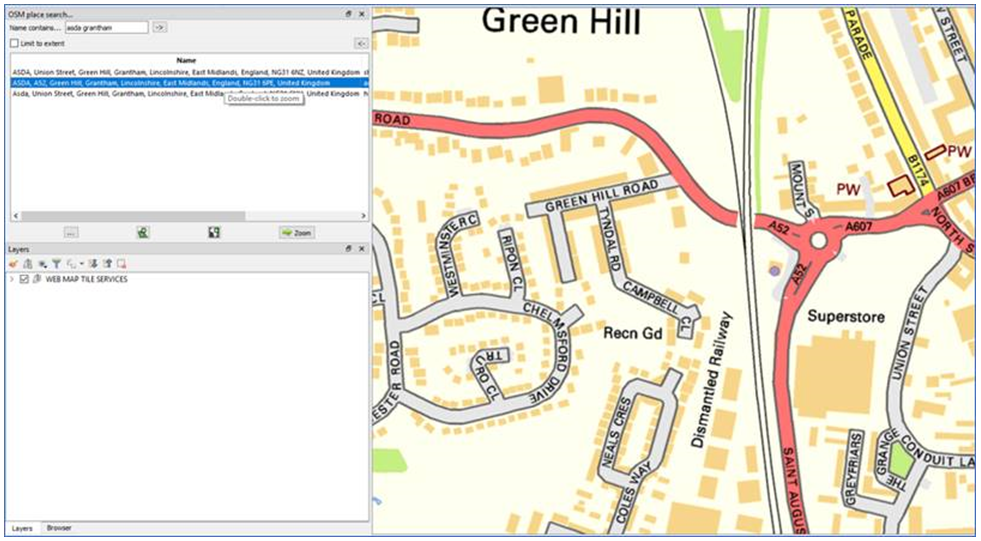Click GREEN HILL ROAD label on map

pos(602,198)
